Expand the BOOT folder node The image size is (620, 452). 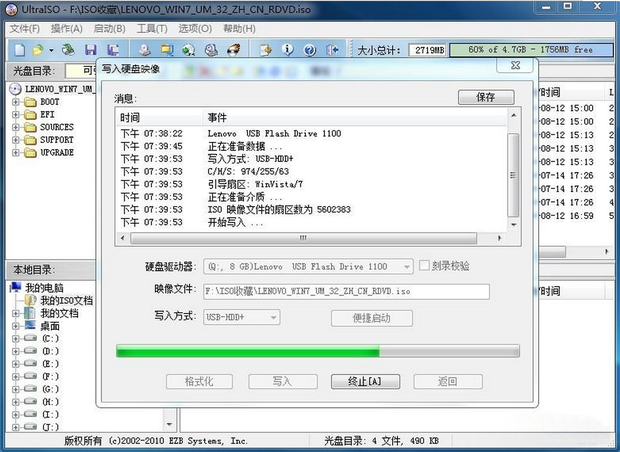tap(15, 102)
